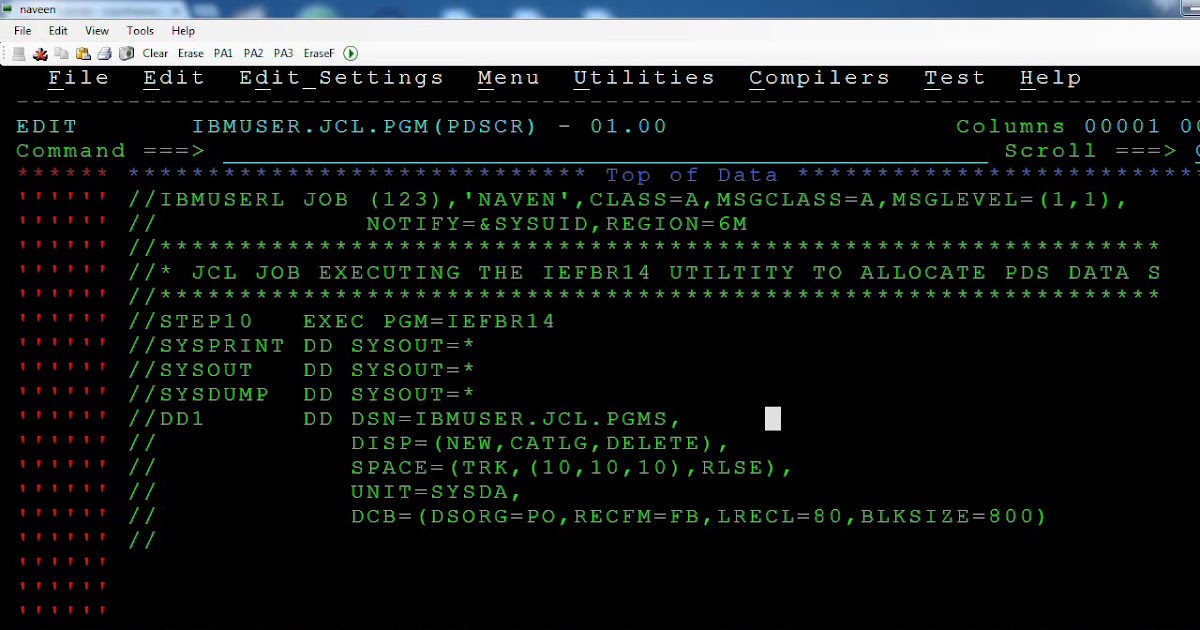Select the Paste icon on the toolbar
1200x630 pixels.
point(84,53)
